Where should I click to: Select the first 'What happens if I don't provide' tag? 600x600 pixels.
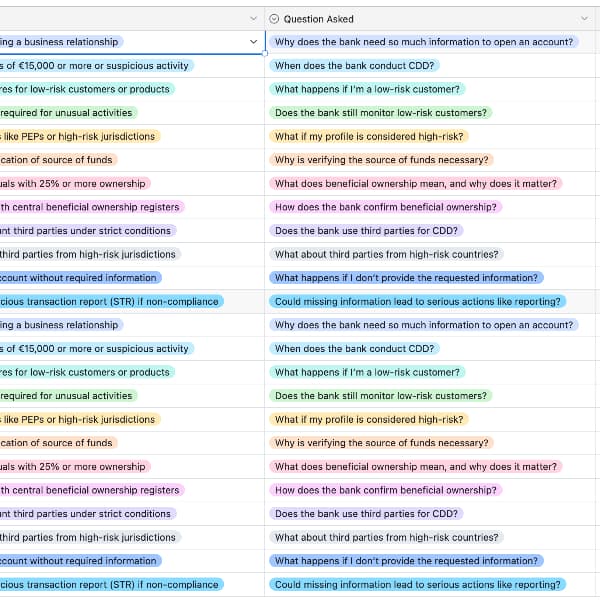point(406,278)
